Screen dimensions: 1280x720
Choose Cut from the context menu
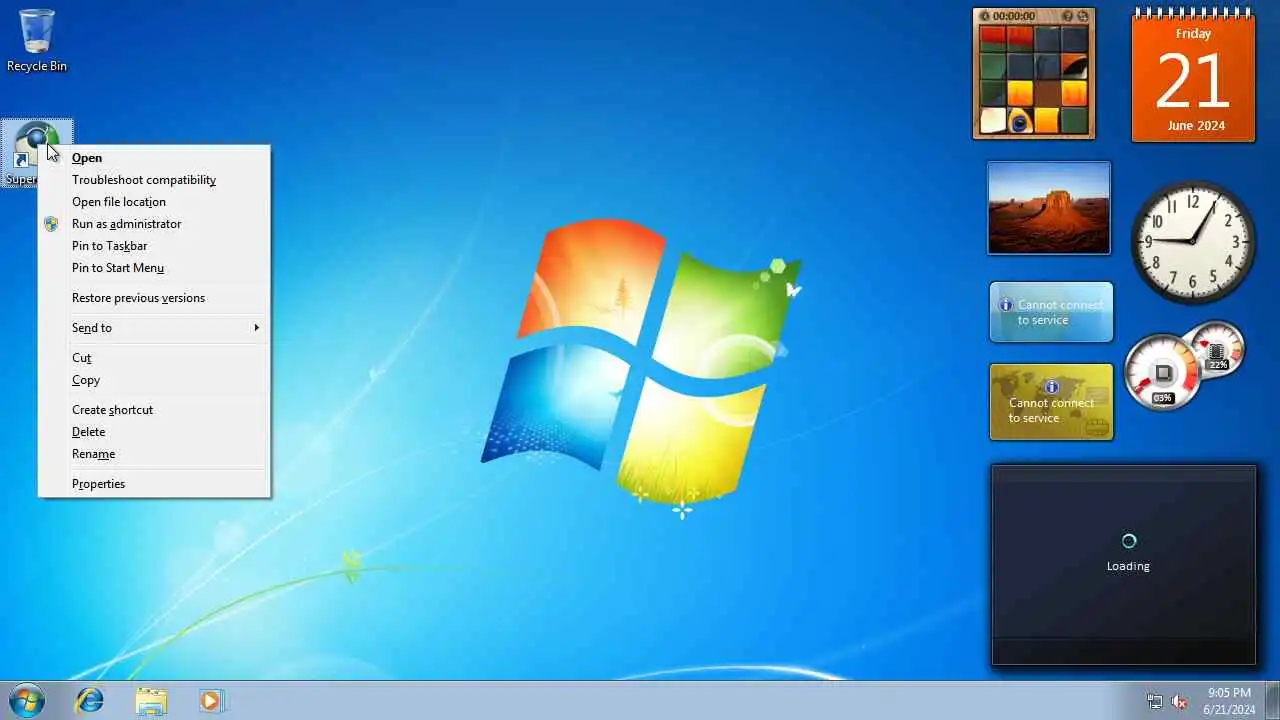pos(155,358)
